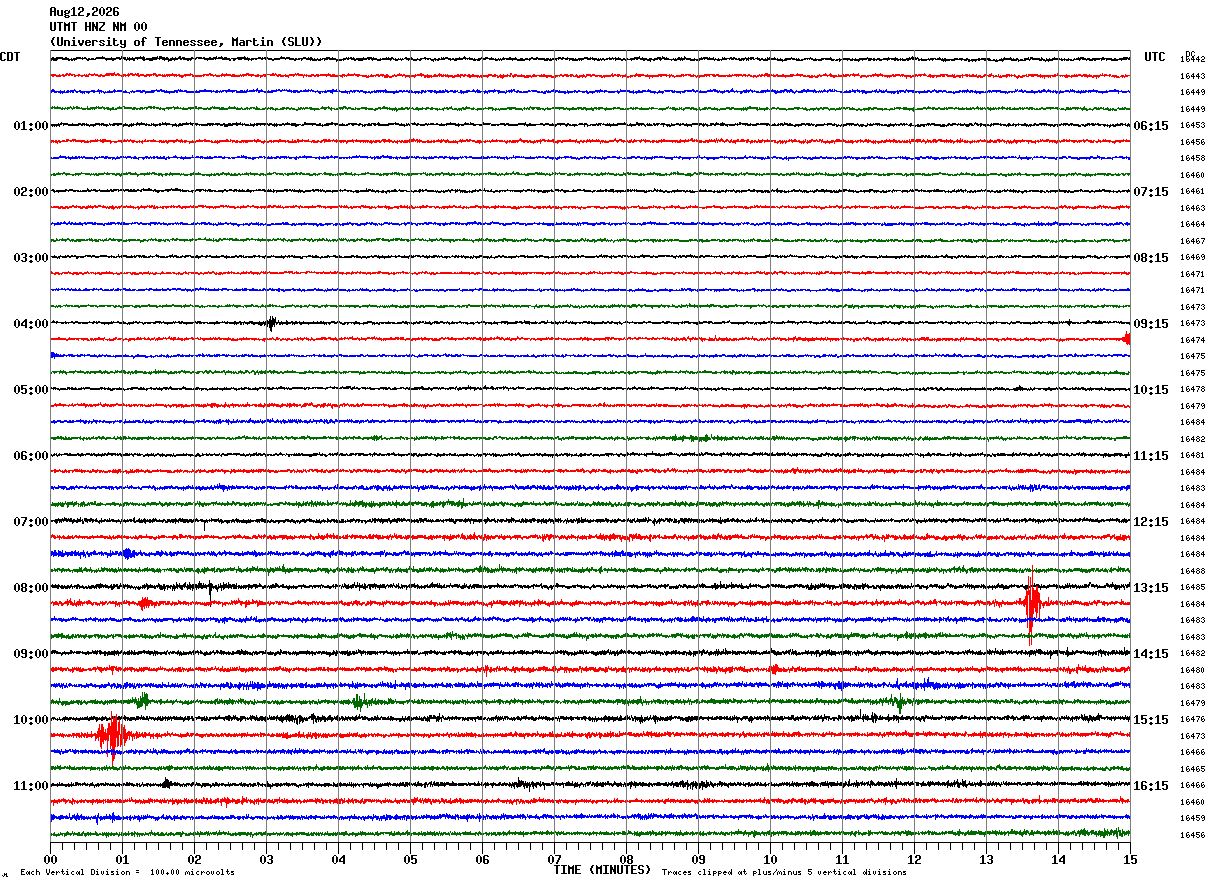Click the 07 minute tick label on the bottom axis
This screenshot has height=886, width=1210.
554,859
